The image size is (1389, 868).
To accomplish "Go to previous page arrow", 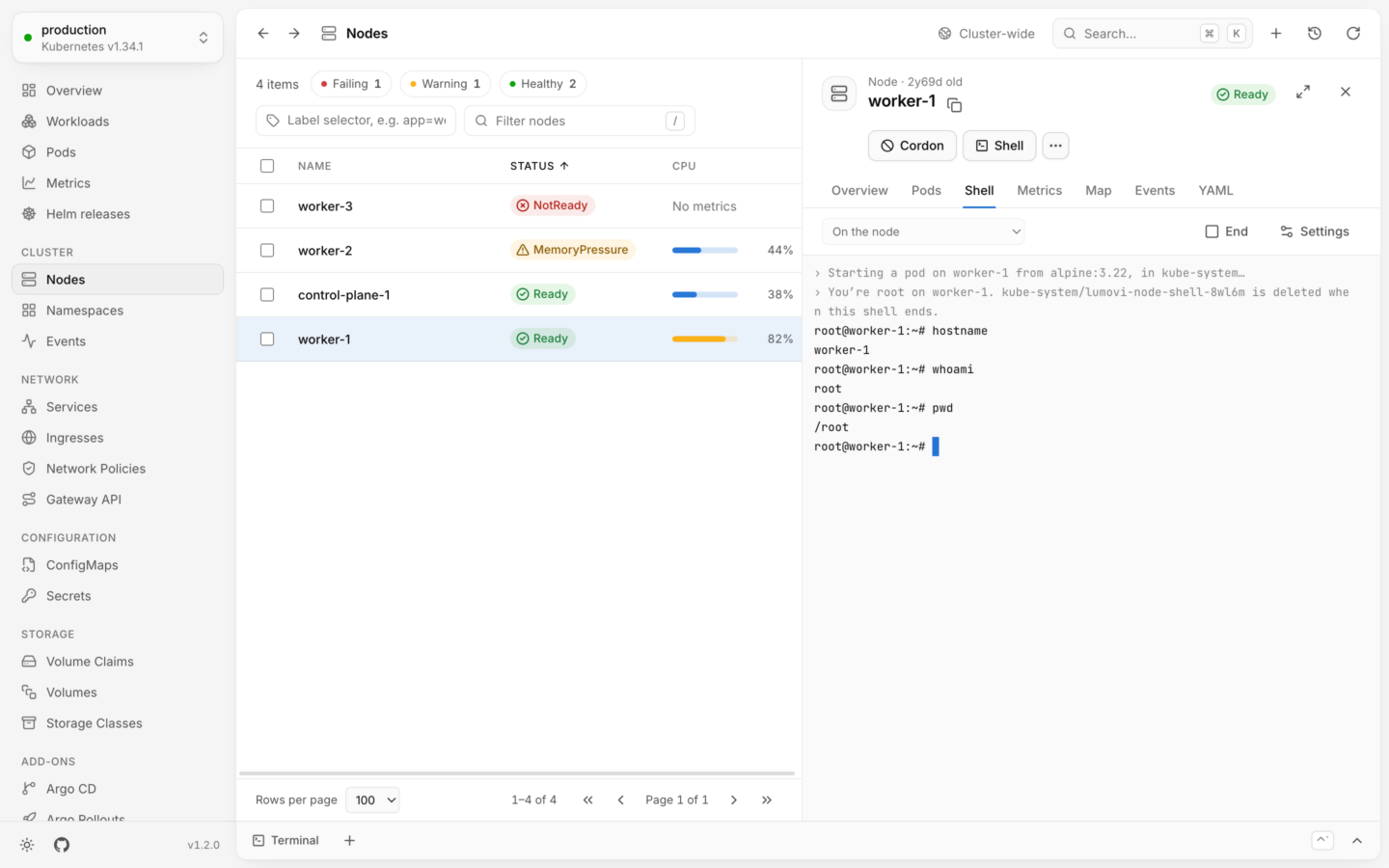I will [x=620, y=800].
